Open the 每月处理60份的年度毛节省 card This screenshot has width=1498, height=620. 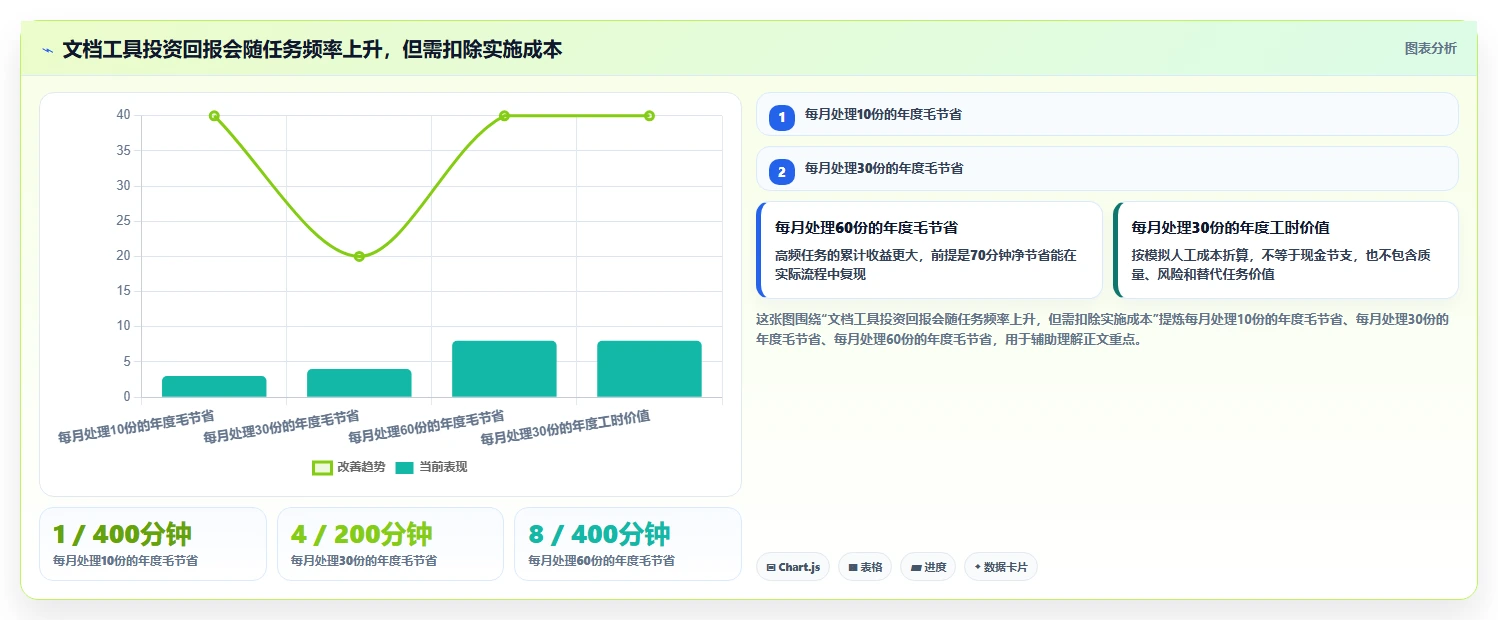click(929, 250)
